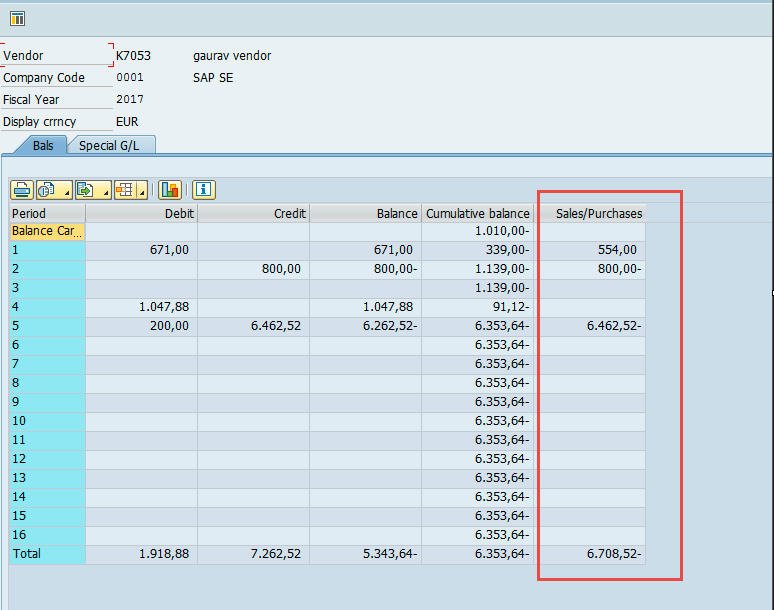Click the vendor name gaurav vendor
This screenshot has height=610, width=774.
click(x=232, y=55)
